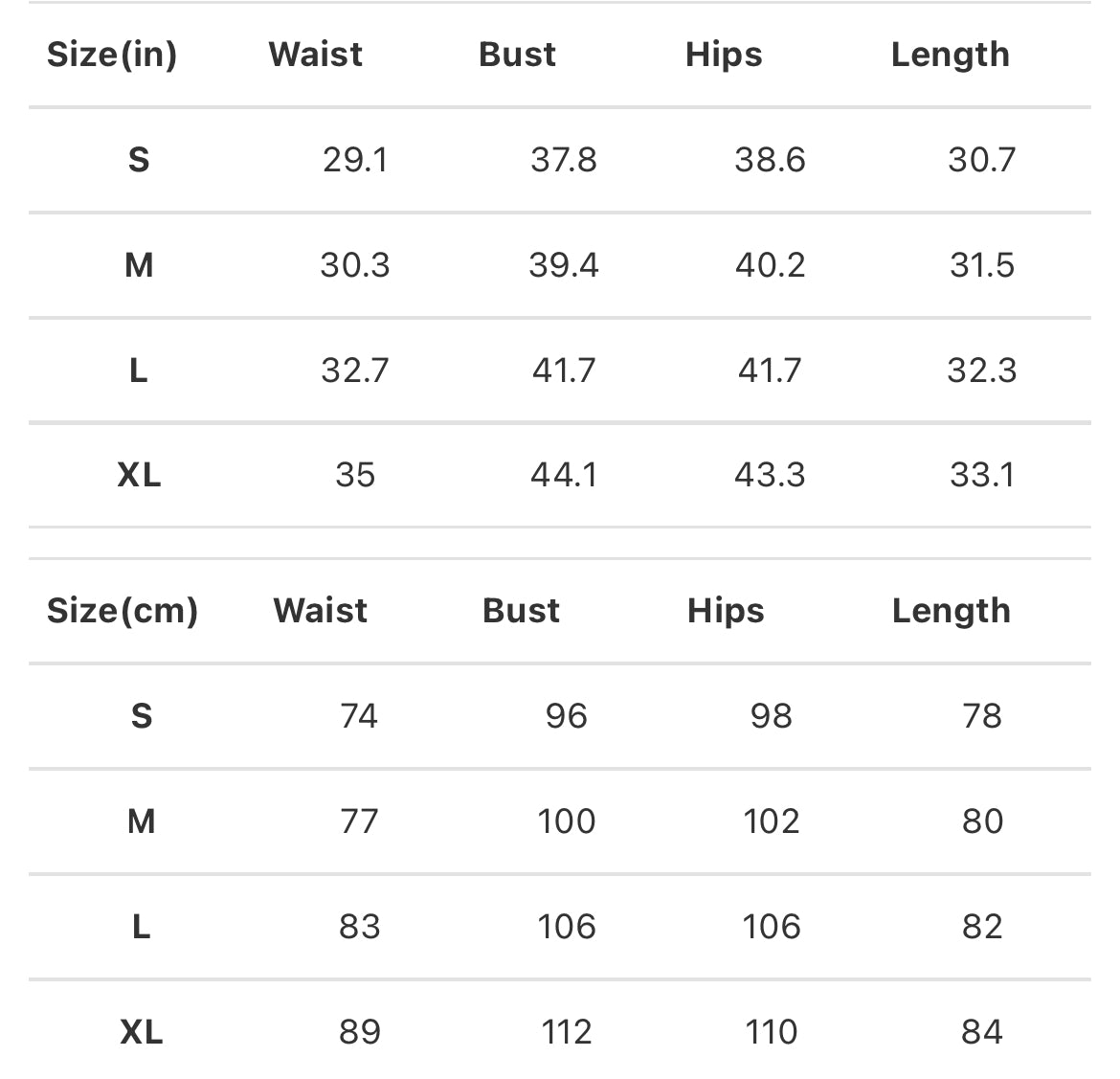Screen dimensions: 1120x1079
Task: Select the Length header in inches table
Action: click(x=950, y=55)
